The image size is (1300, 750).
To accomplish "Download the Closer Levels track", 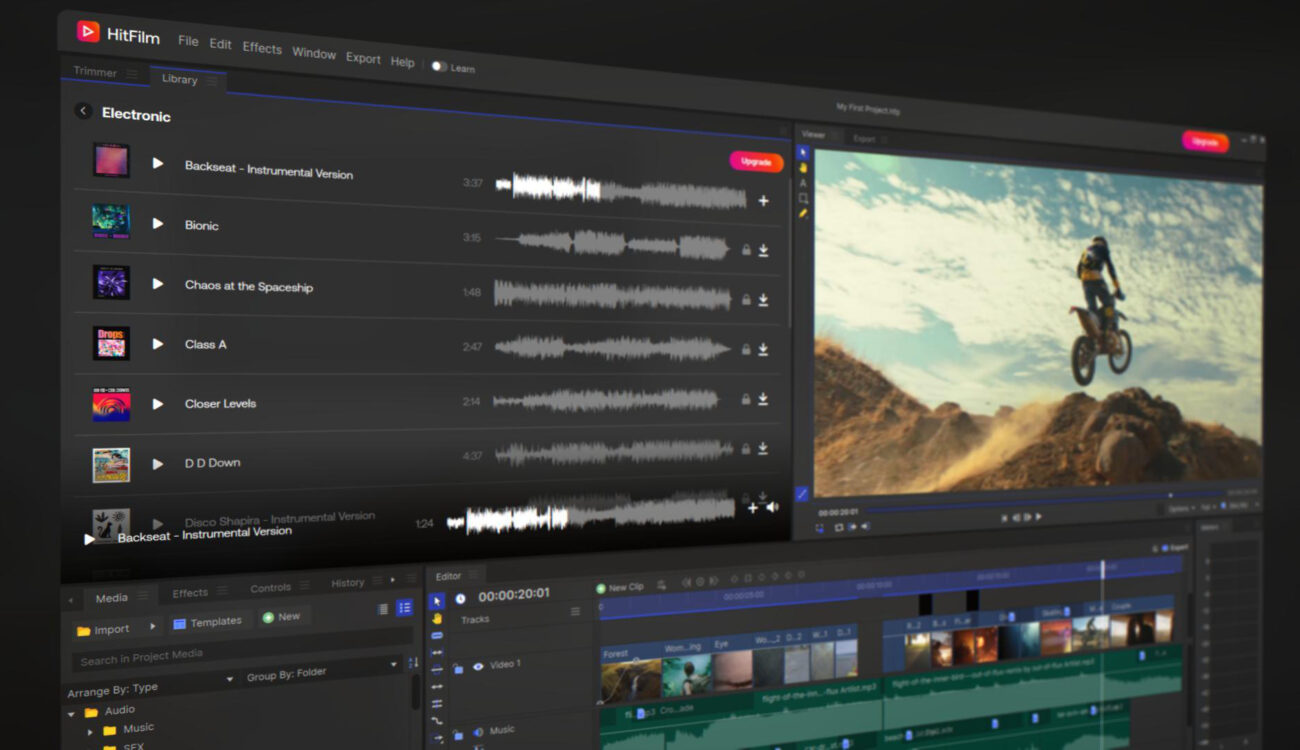I will click(763, 399).
